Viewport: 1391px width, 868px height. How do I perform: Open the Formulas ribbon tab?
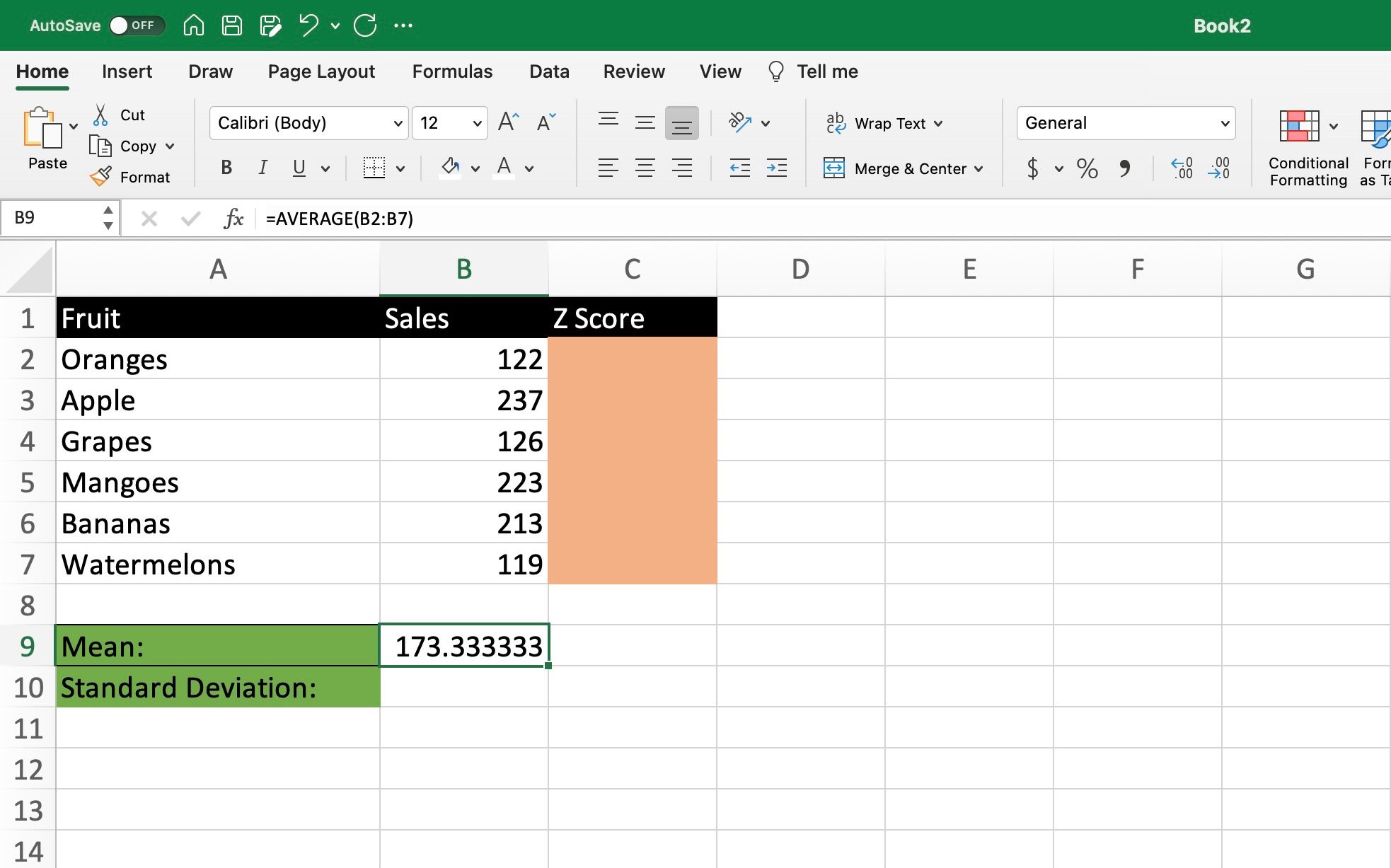(452, 71)
